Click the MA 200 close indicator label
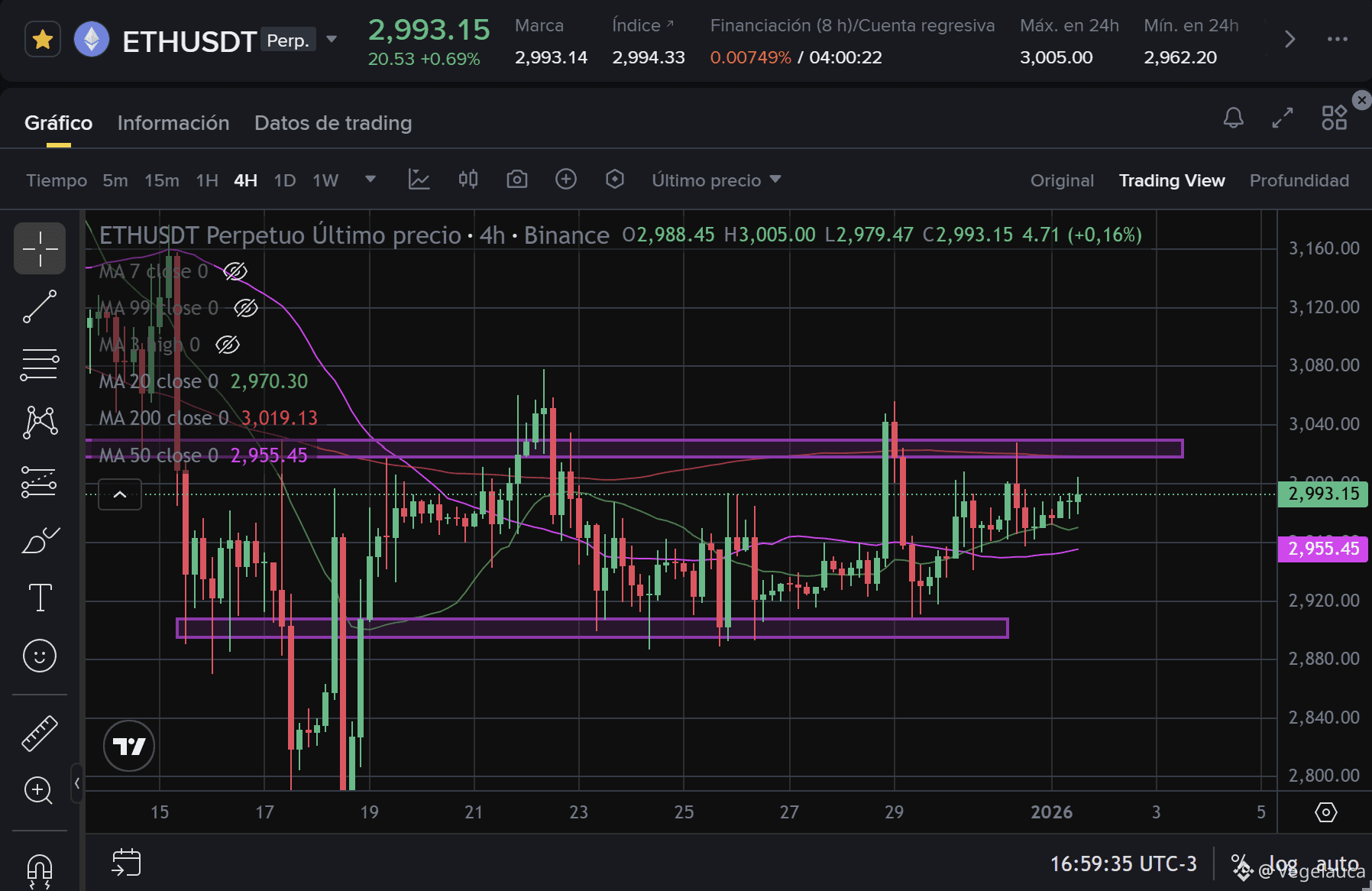The image size is (1372, 891). [163, 418]
